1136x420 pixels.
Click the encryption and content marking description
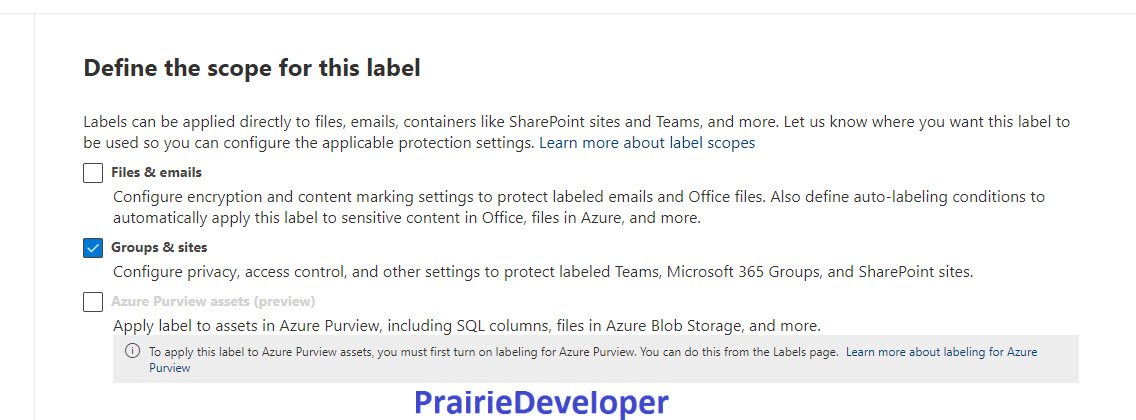[579, 206]
